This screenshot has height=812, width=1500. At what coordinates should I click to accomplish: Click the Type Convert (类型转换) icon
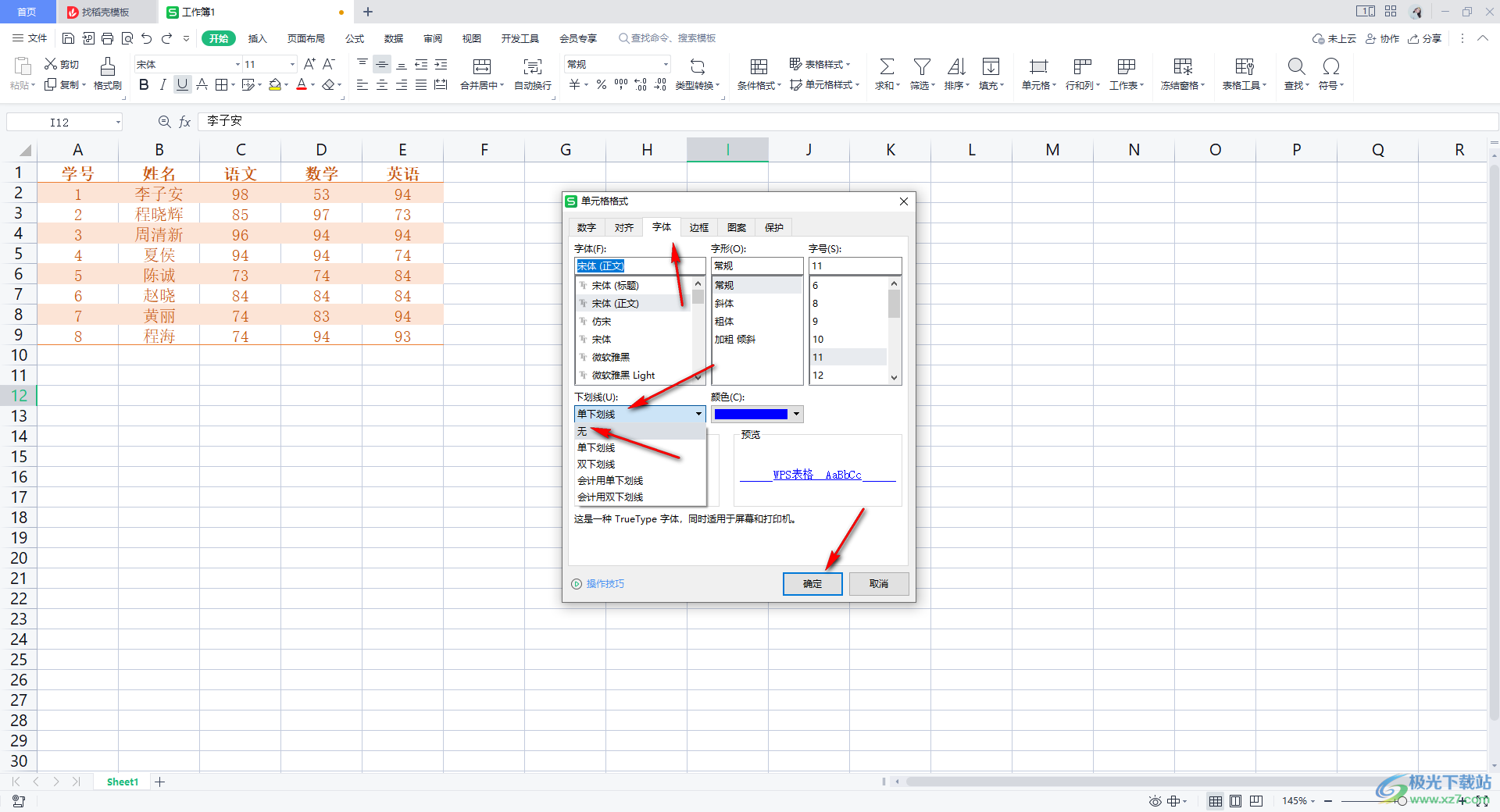(698, 66)
